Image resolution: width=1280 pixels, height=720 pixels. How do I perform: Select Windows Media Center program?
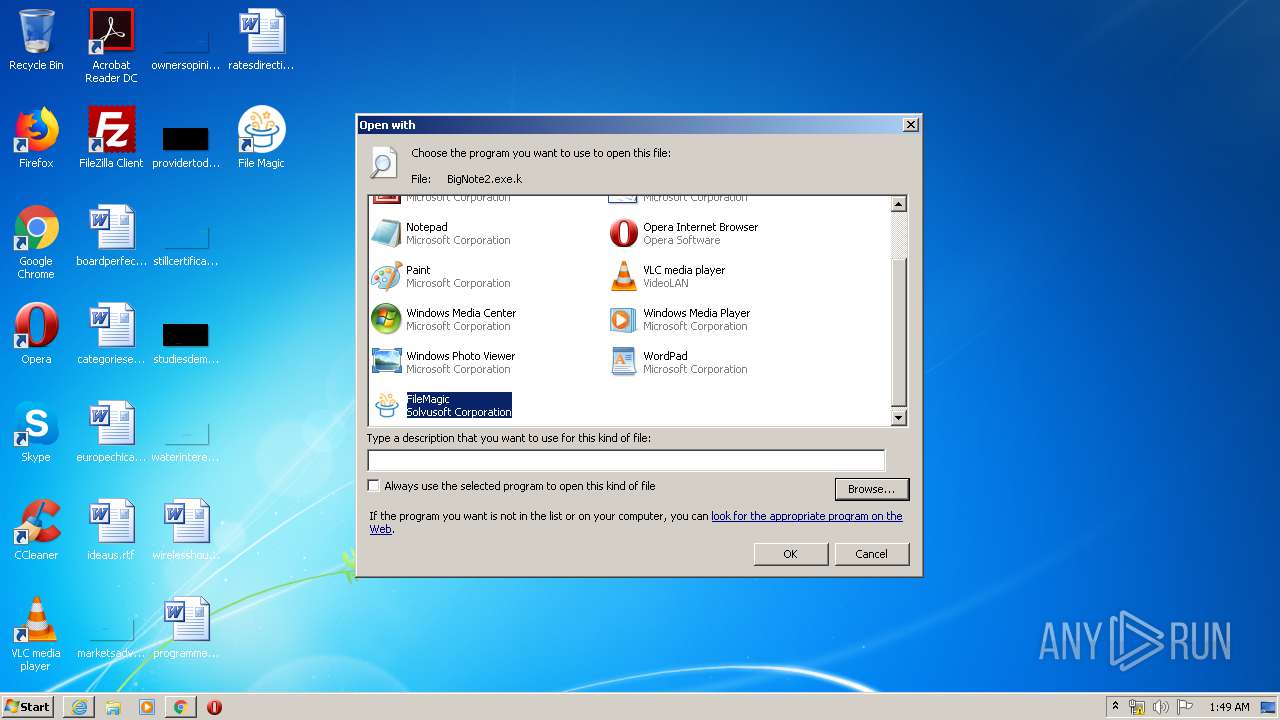click(444, 319)
